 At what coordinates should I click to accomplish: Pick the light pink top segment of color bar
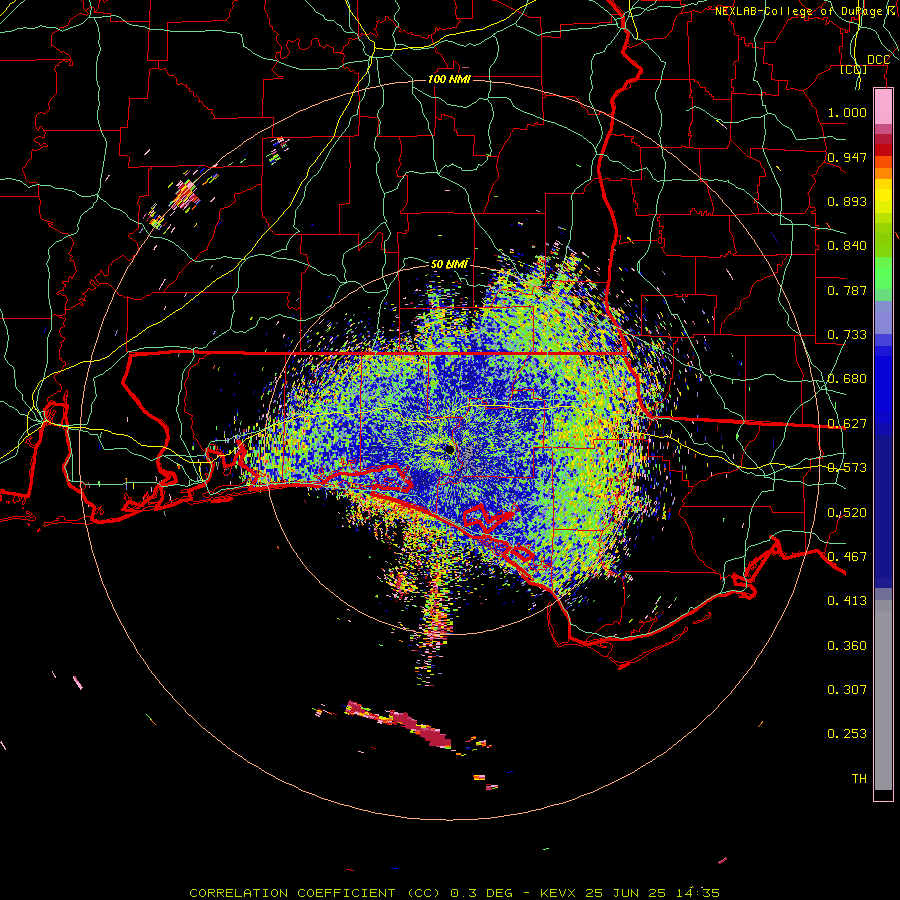click(x=883, y=107)
